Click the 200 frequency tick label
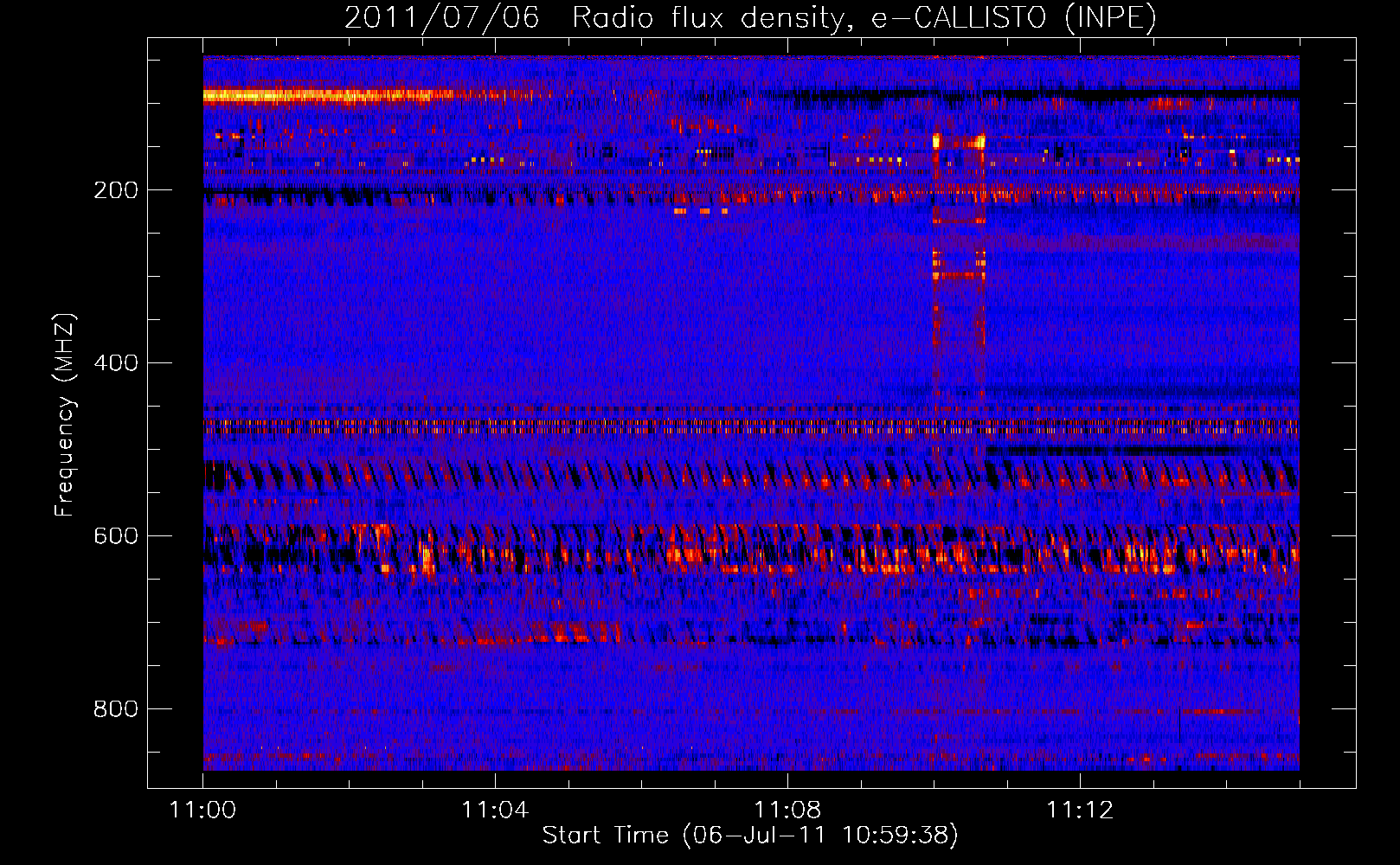1400x865 pixels. 116,190
